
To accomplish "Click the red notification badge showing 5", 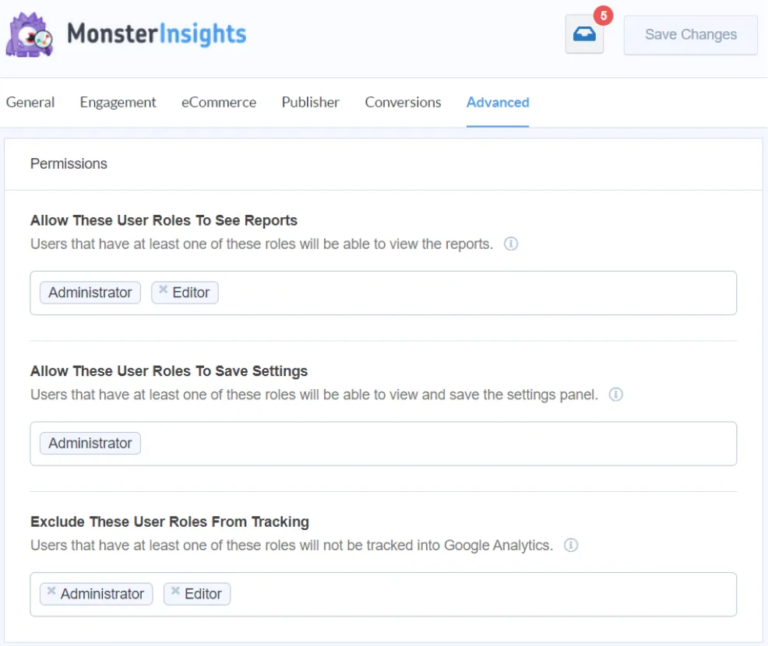I will tap(603, 16).
